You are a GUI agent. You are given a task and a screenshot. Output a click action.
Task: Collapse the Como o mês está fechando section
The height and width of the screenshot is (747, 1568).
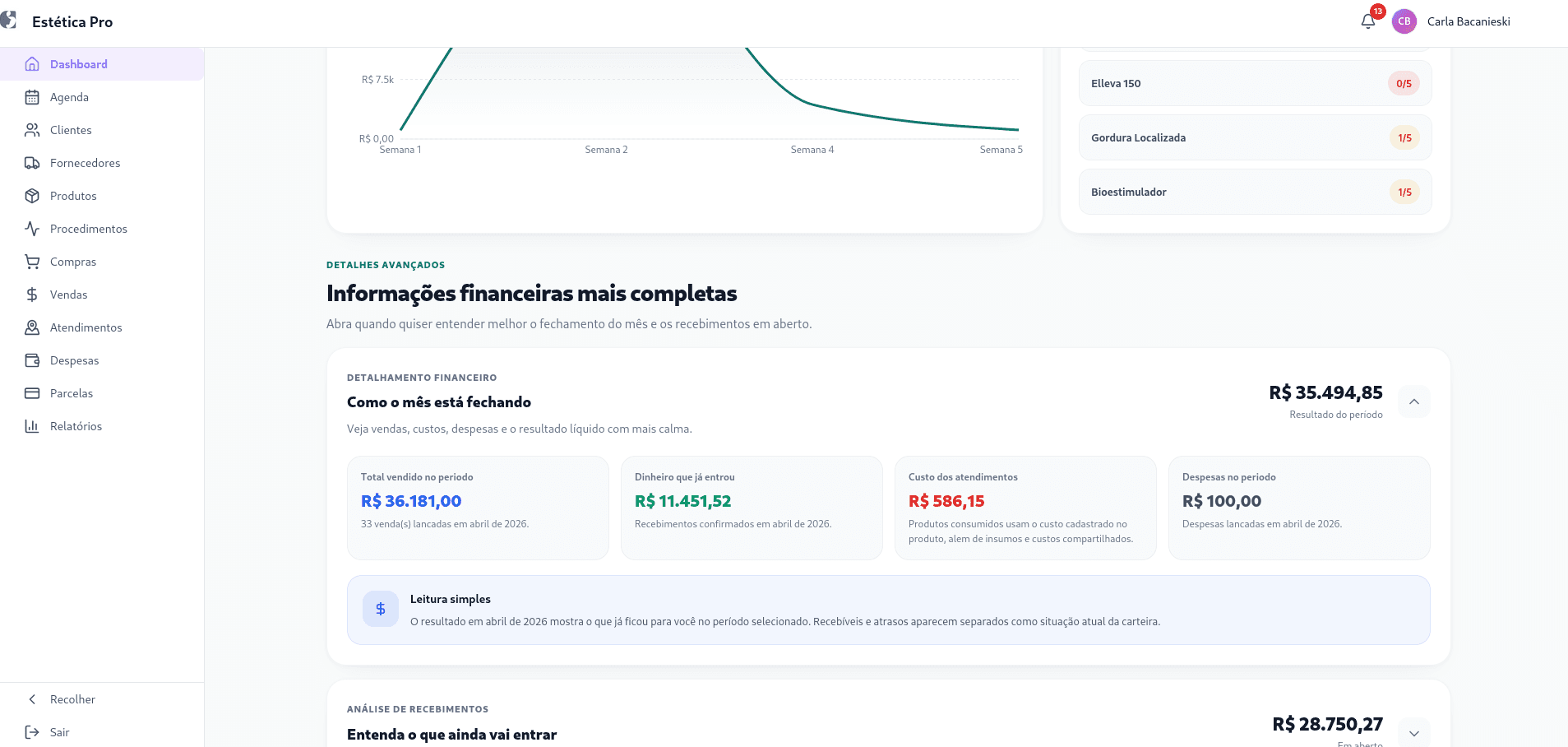(1414, 401)
